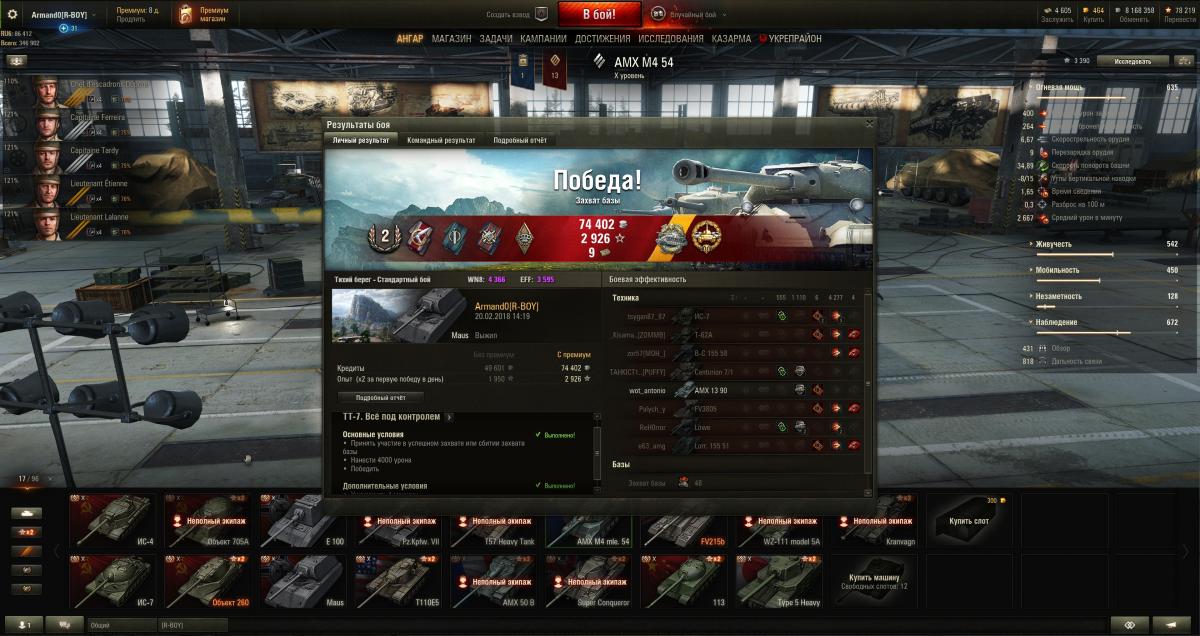
Task: Expand the TT-7 mission details arrow
Action: [x=449, y=417]
